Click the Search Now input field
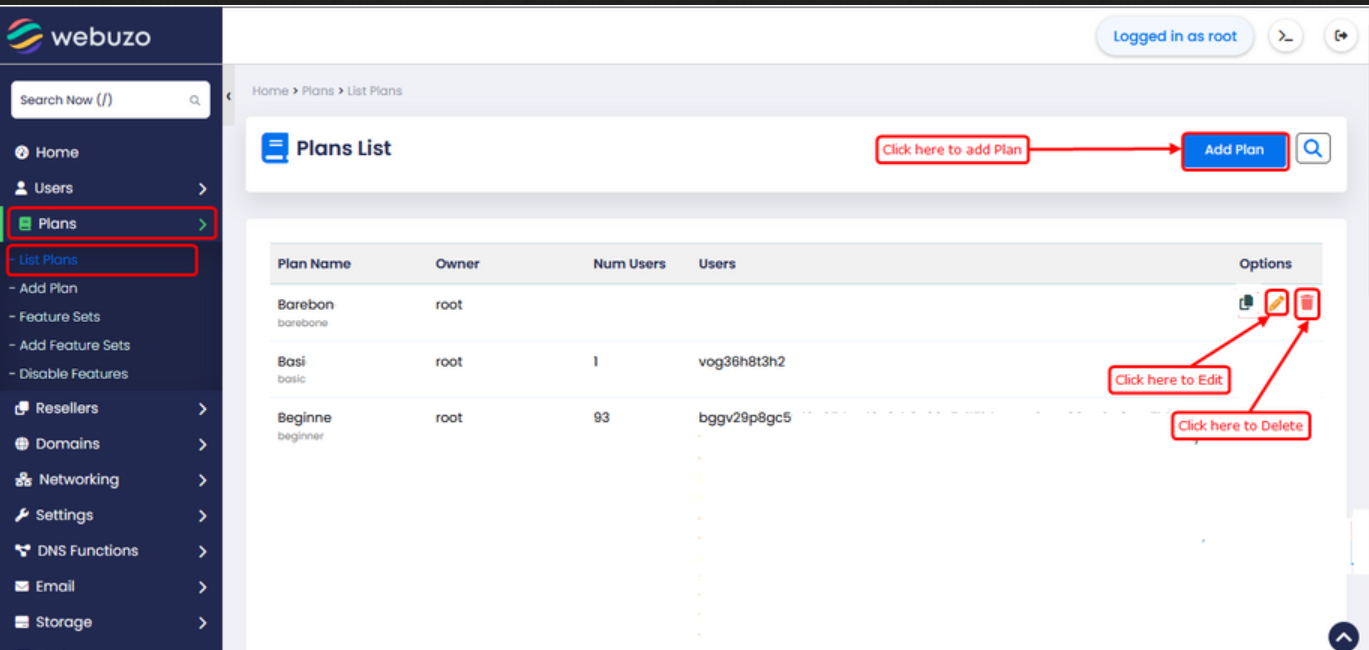This screenshot has height=650, width=1369. 100,100
